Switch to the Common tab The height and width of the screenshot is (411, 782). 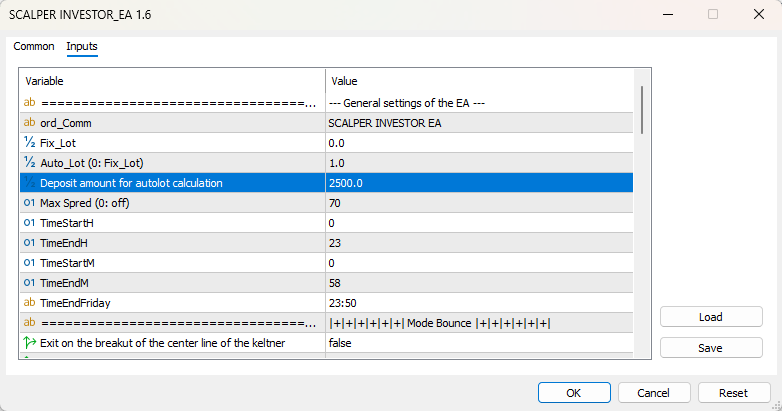pos(34,47)
